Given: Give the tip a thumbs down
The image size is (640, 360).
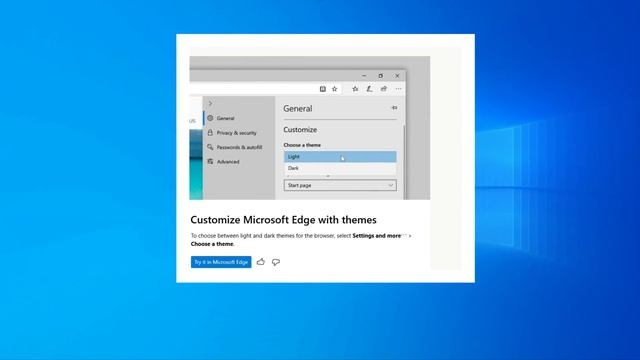Looking at the screenshot, I should coord(276,262).
